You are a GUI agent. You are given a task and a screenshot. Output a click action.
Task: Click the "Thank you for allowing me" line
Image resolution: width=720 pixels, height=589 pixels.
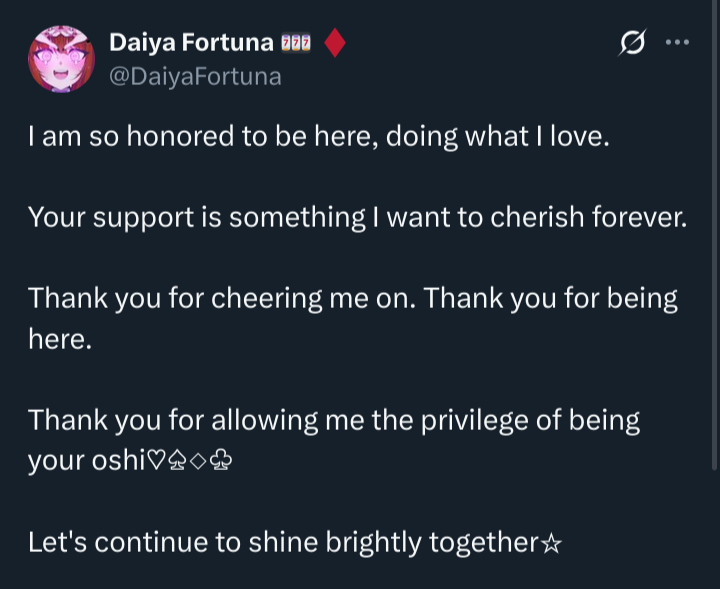click(333, 420)
